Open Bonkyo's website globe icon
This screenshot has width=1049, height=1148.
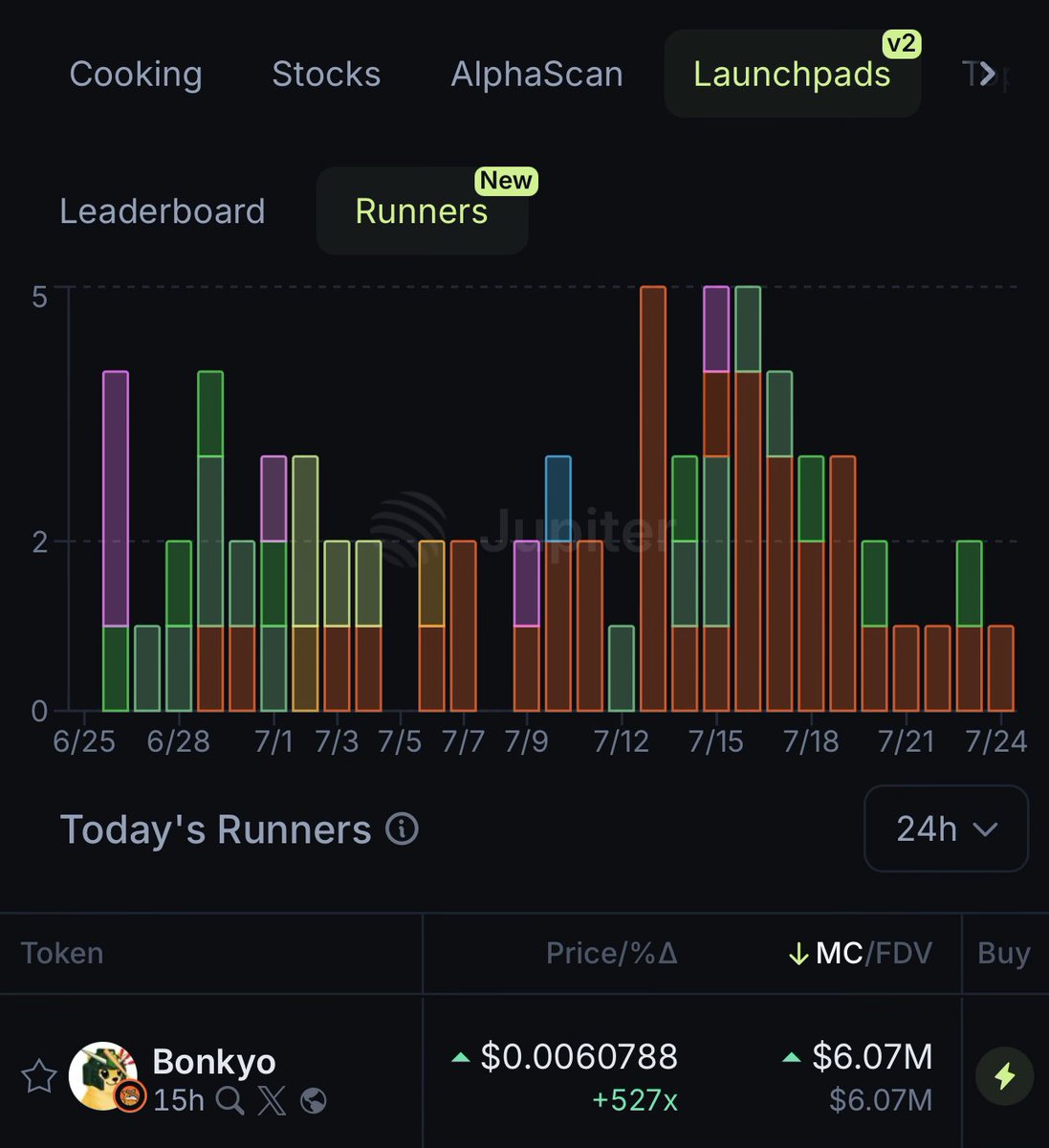coord(313,1101)
